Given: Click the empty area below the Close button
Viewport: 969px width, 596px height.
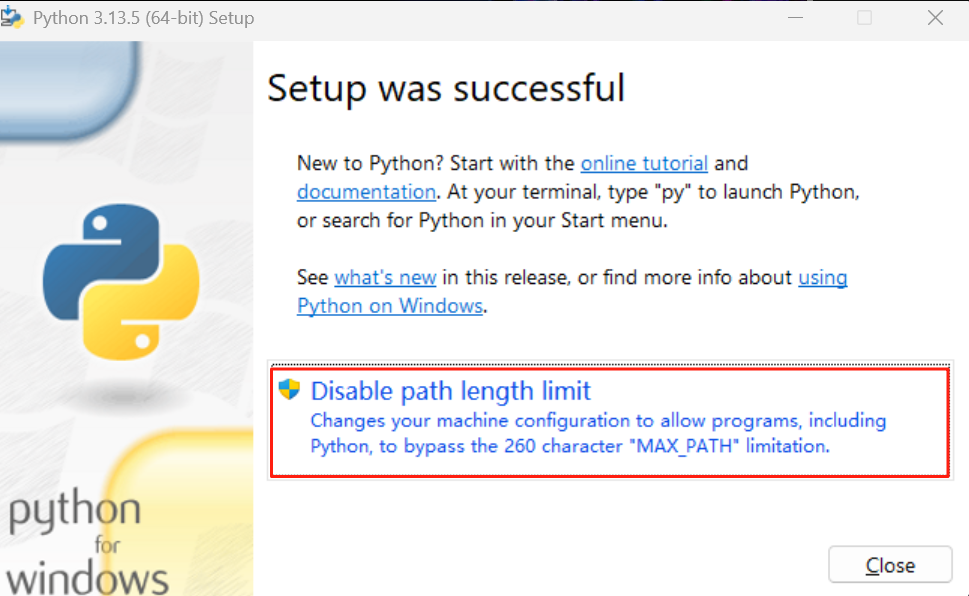Looking at the screenshot, I should click(890, 592).
